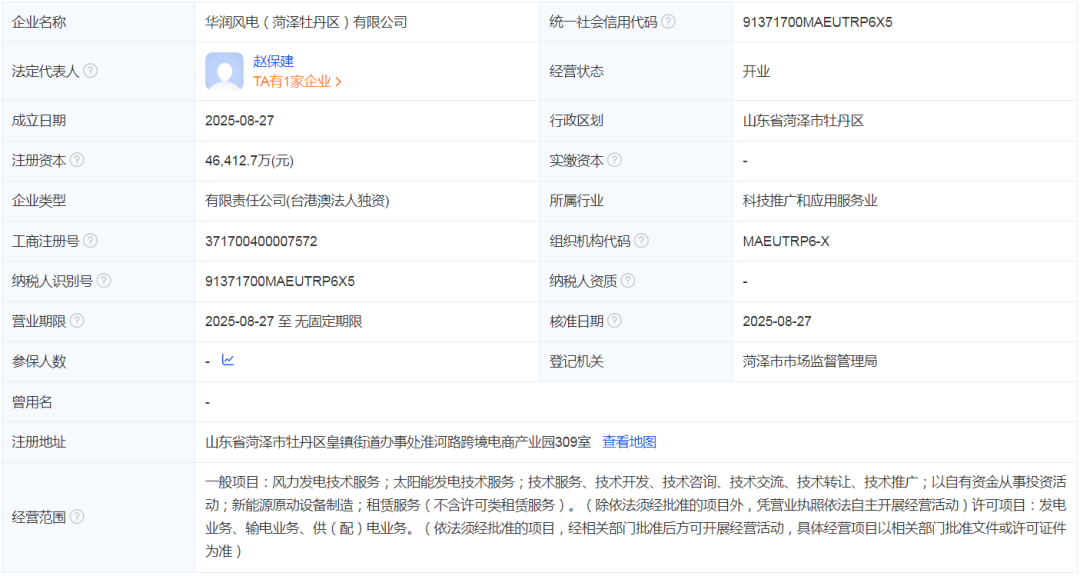1080x576 pixels.
Task: Click the 经营范围 business scope paragraph
Action: tap(636, 517)
